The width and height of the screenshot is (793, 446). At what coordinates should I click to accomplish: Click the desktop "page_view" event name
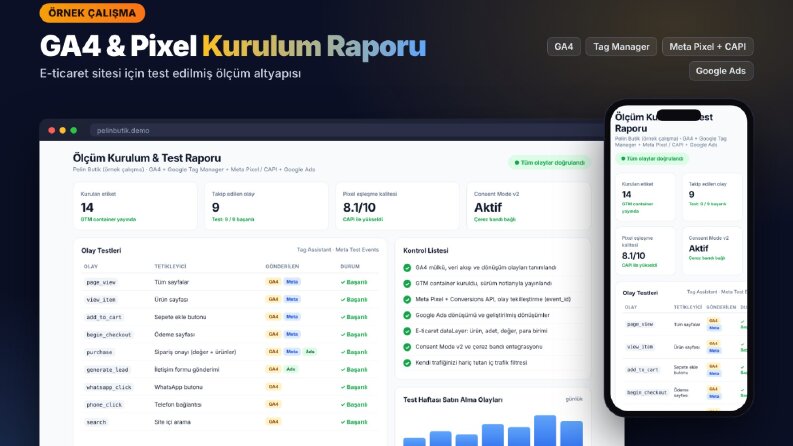(x=101, y=282)
